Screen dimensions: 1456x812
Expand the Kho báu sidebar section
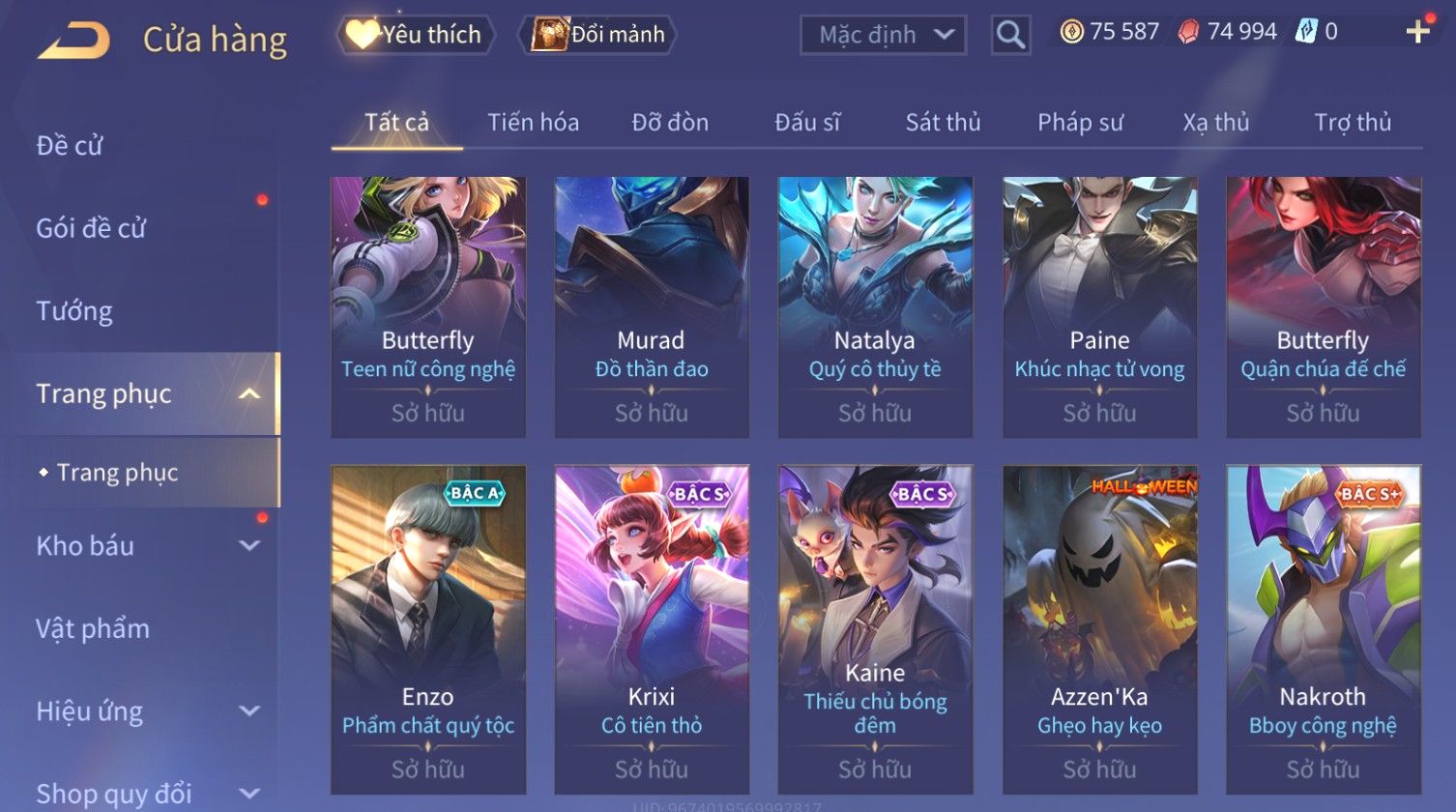click(x=249, y=546)
